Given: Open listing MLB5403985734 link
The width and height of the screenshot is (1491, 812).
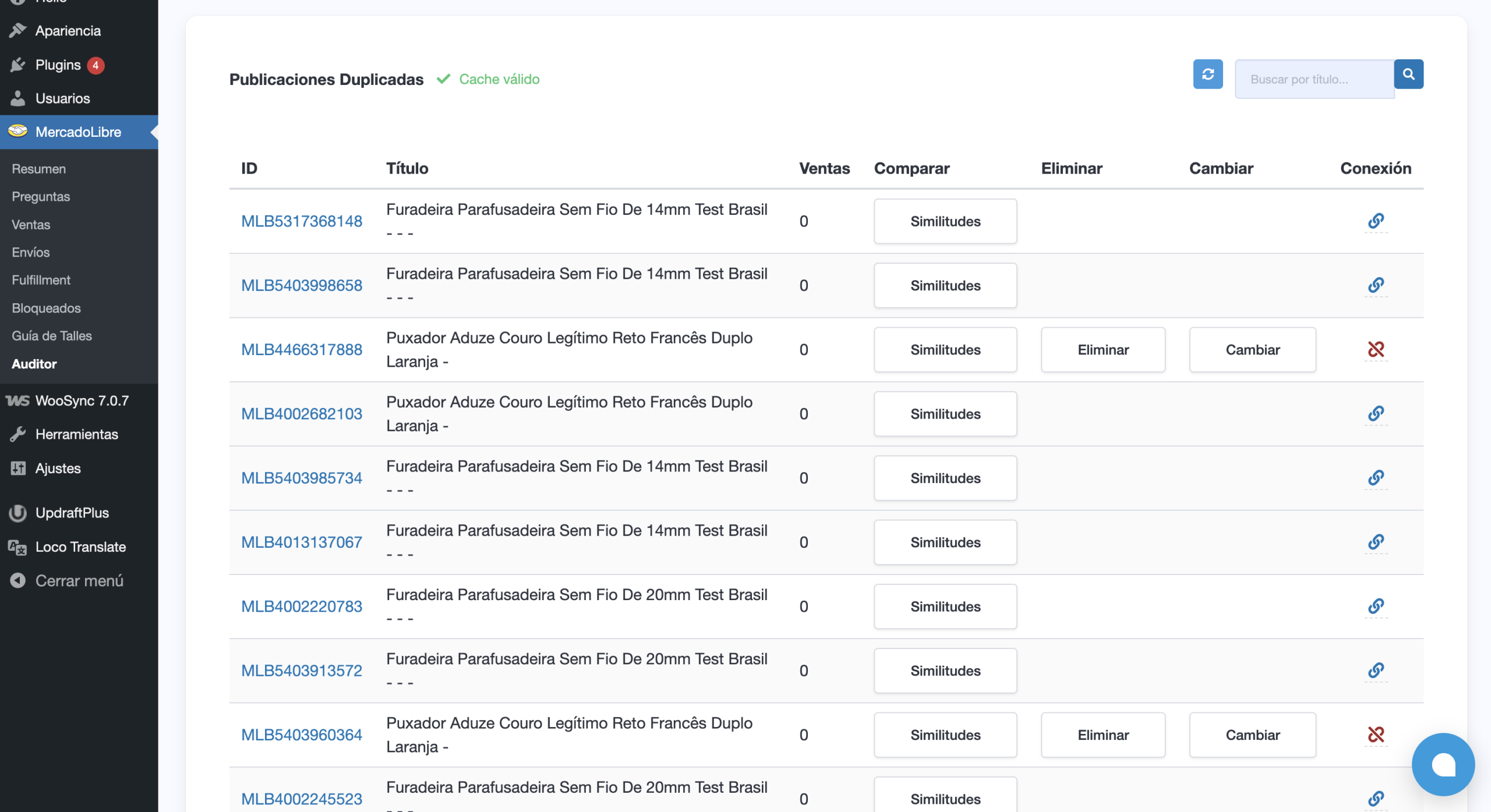Looking at the screenshot, I should tap(302, 478).
